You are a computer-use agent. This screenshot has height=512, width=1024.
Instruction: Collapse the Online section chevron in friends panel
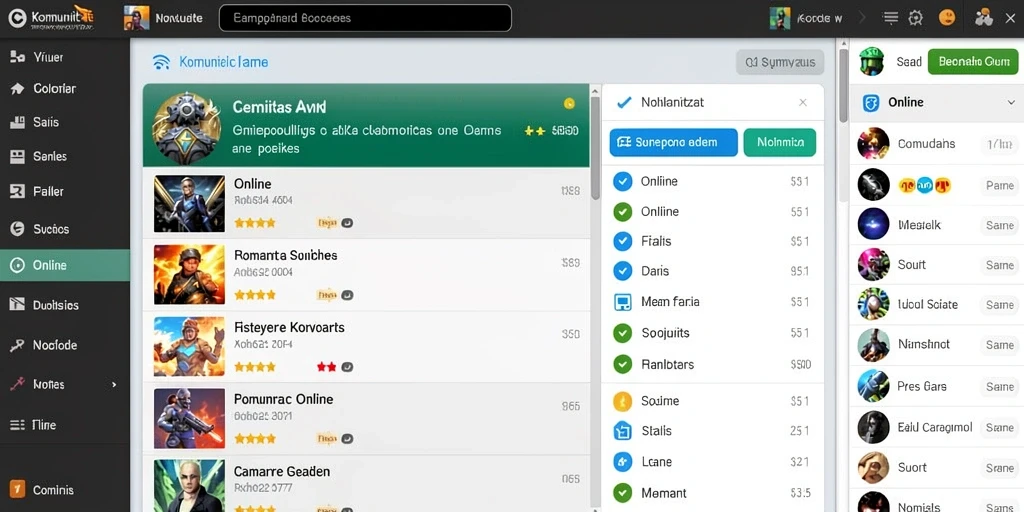(1011, 103)
